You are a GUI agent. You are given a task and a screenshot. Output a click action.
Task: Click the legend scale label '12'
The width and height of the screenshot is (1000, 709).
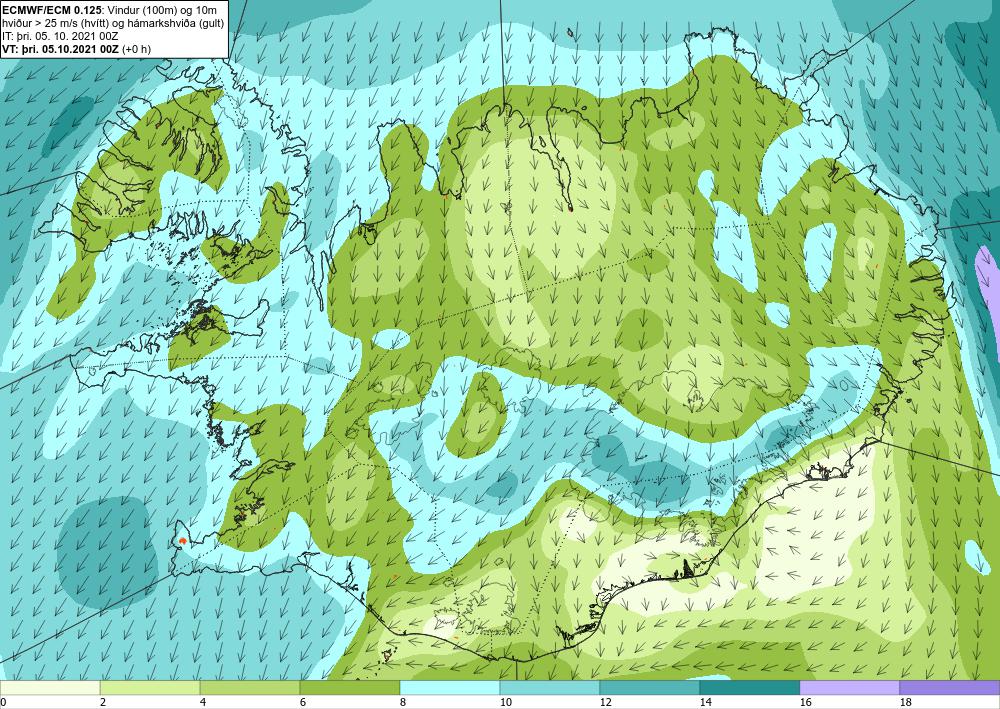[605, 702]
